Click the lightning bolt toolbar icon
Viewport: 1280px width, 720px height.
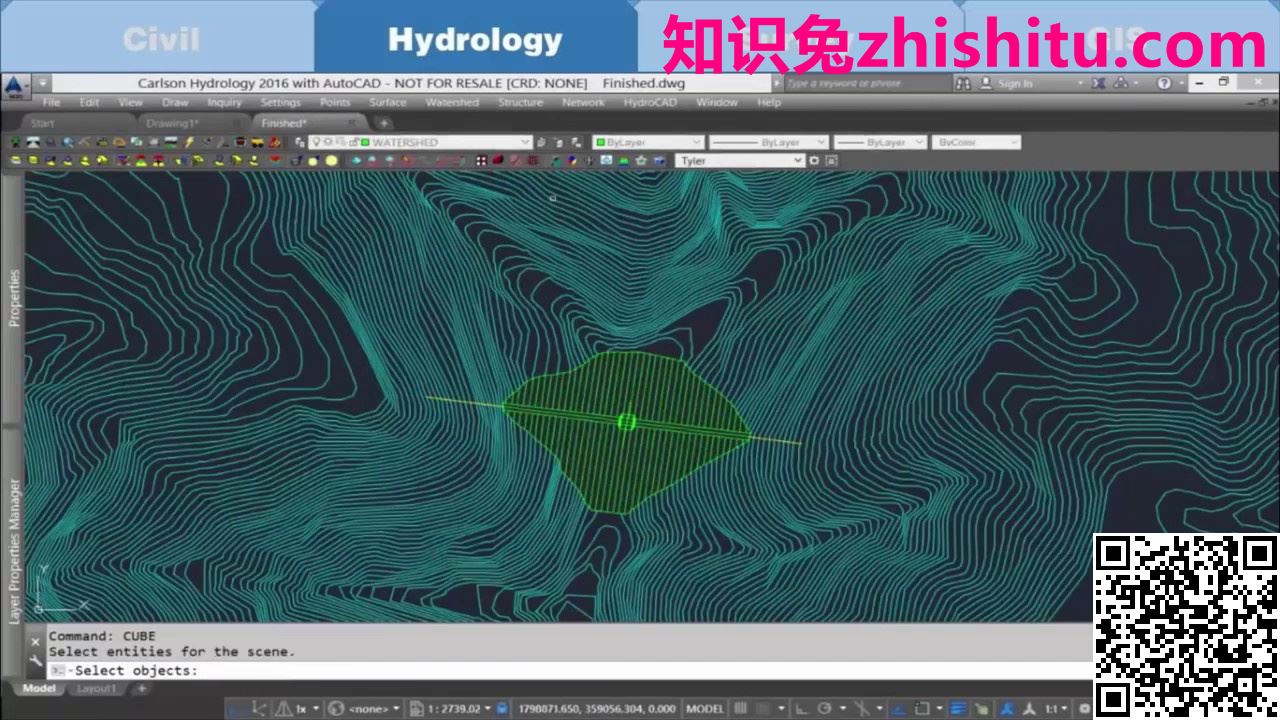click(x=189, y=142)
